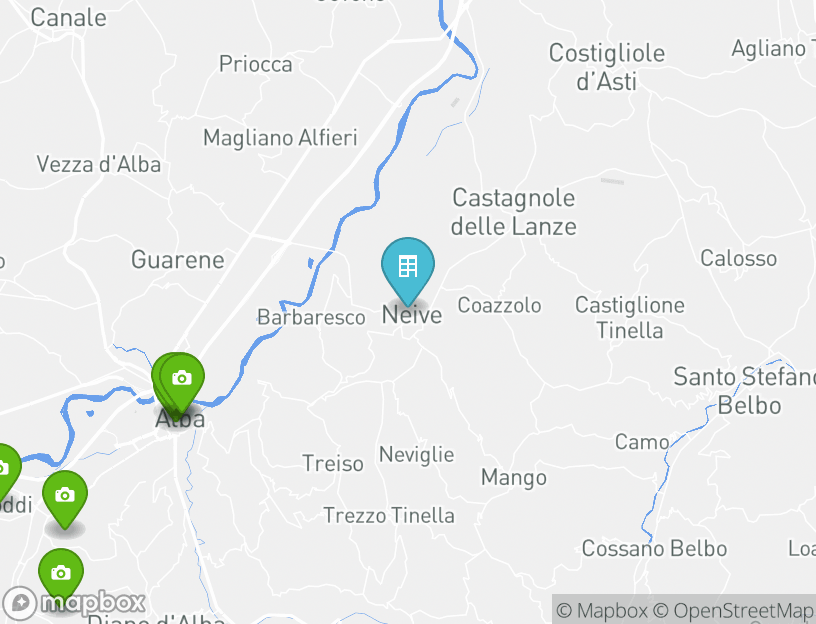Screen dimensions: 816x624
Task: Click the Castiglione Tinella label
Action: pos(630,317)
